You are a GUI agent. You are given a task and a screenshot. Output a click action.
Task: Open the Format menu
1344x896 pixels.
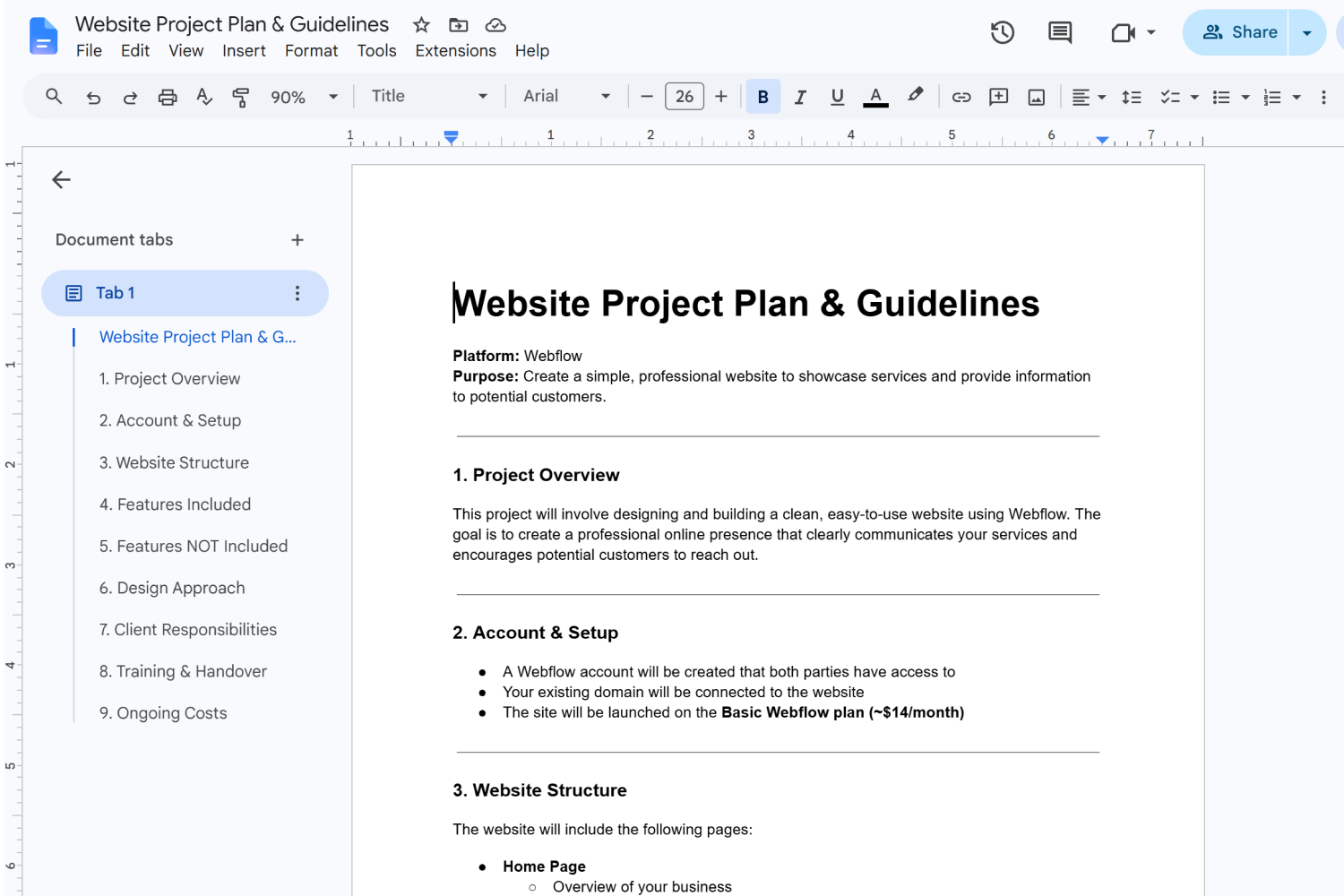tap(311, 51)
